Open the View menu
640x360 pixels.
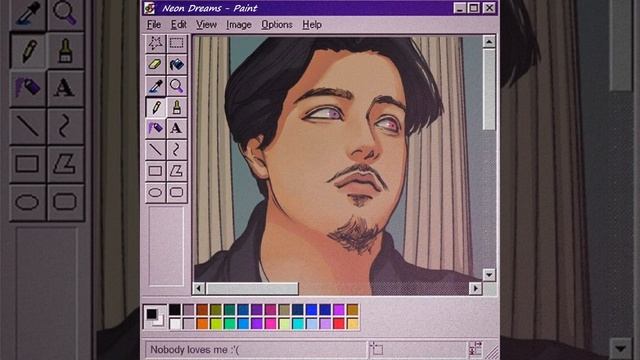click(206, 24)
